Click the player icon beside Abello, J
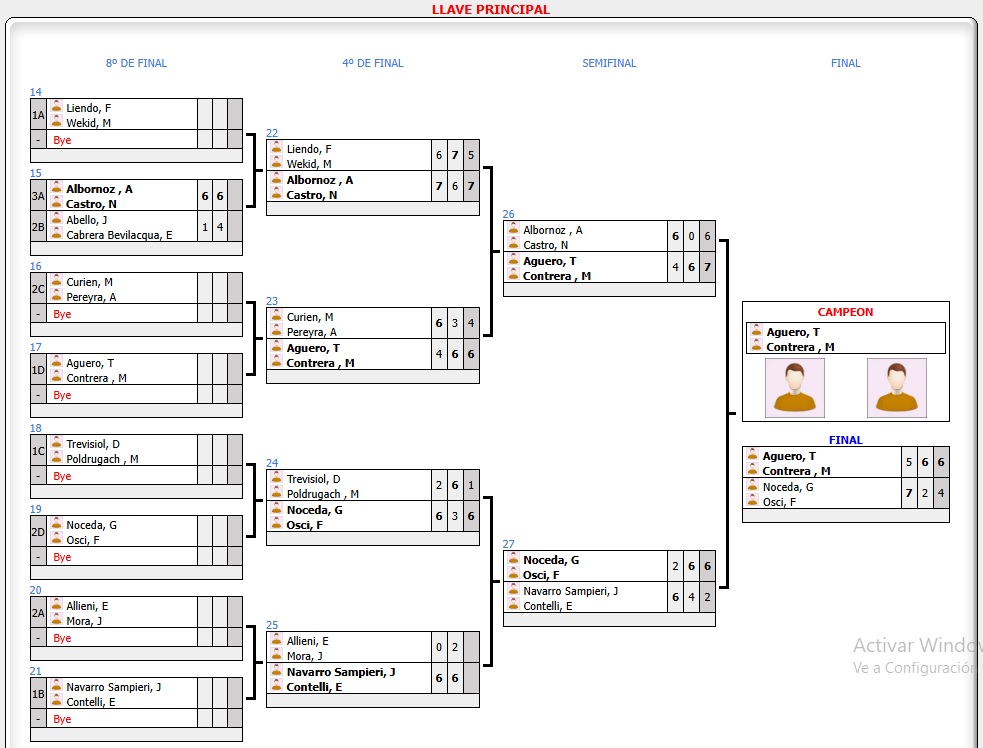The width and height of the screenshot is (983, 748). (x=57, y=220)
